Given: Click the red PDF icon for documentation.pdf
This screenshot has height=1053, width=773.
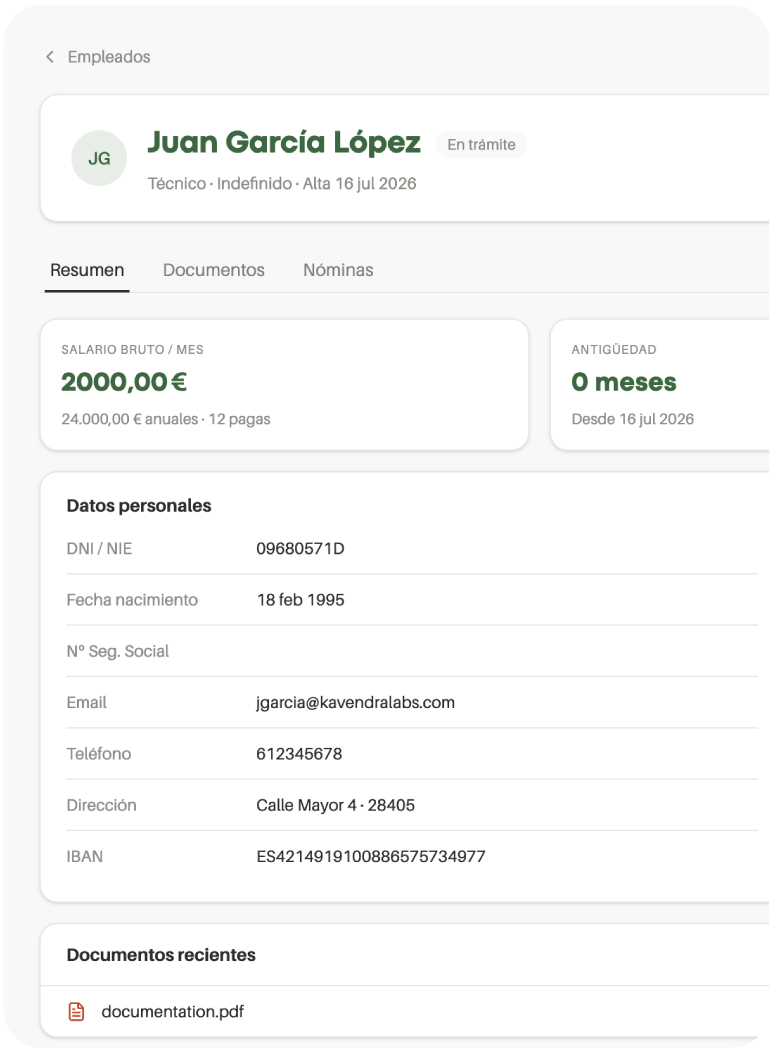Looking at the screenshot, I should [x=77, y=1011].
